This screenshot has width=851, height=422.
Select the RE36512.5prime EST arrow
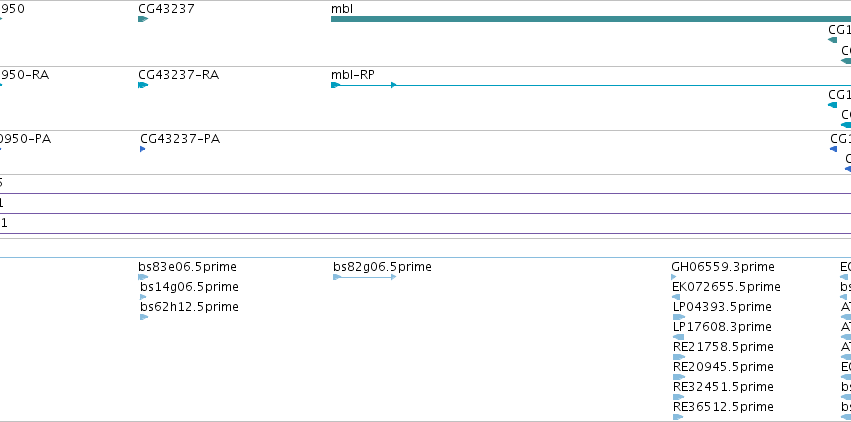[678, 417]
